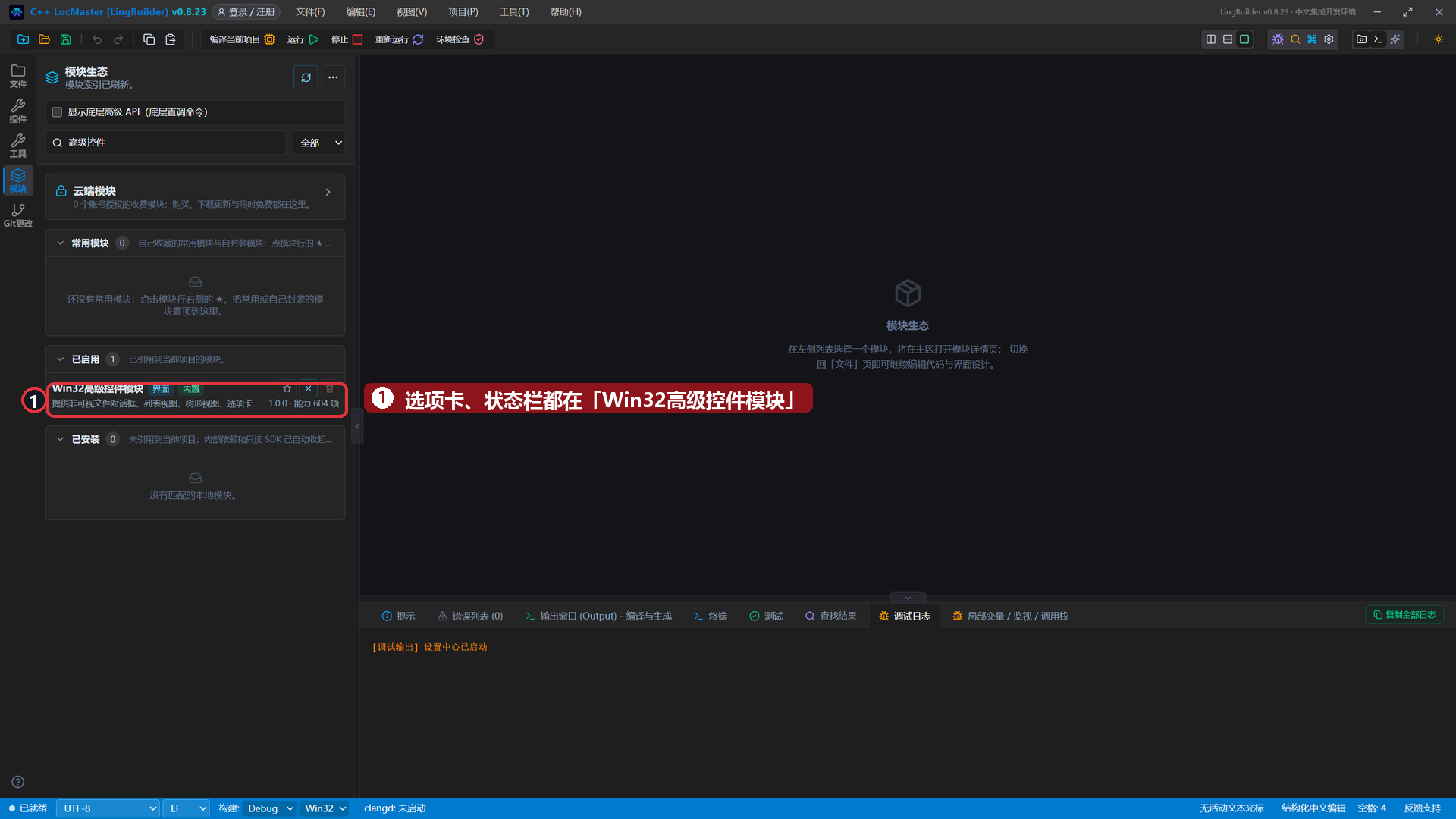Click the code folder icon top right

tap(1361, 39)
